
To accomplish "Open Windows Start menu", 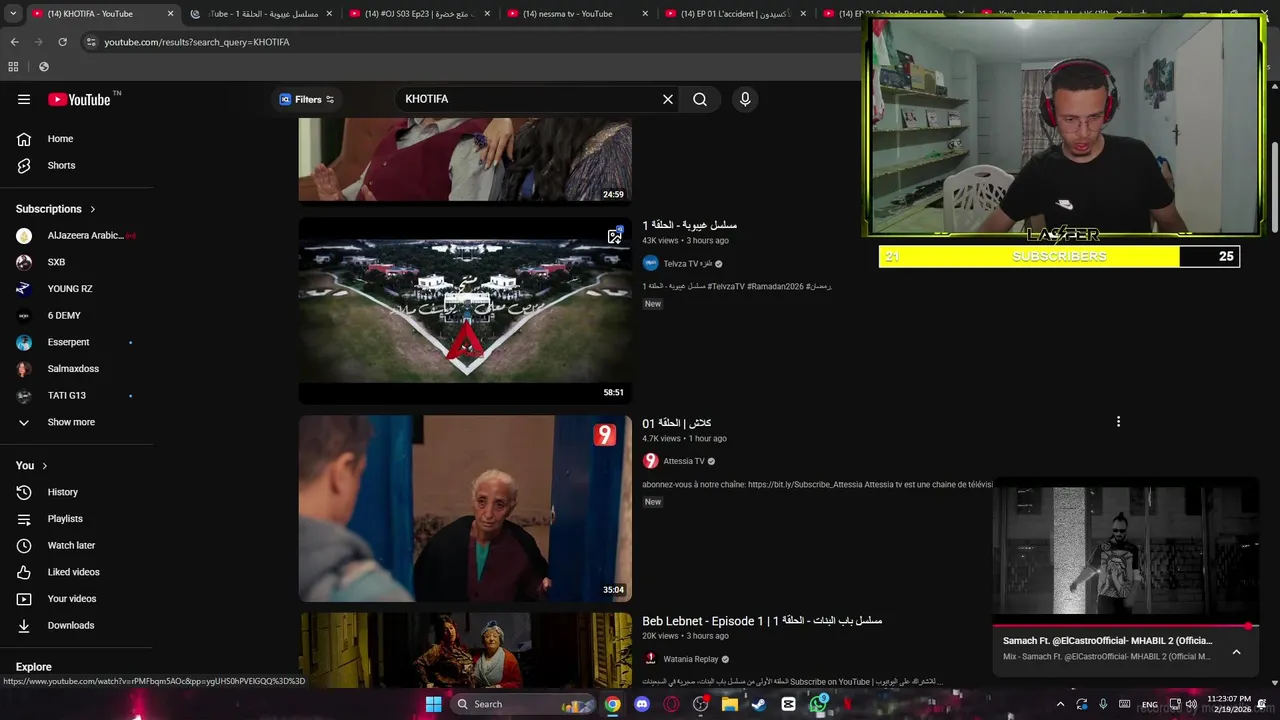I will pyautogui.click(x=433, y=704).
